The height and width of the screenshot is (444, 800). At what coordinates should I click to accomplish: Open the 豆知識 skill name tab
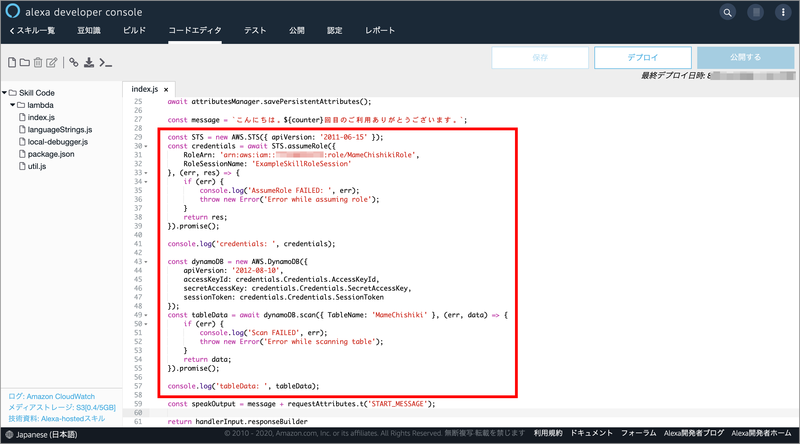[x=89, y=31]
